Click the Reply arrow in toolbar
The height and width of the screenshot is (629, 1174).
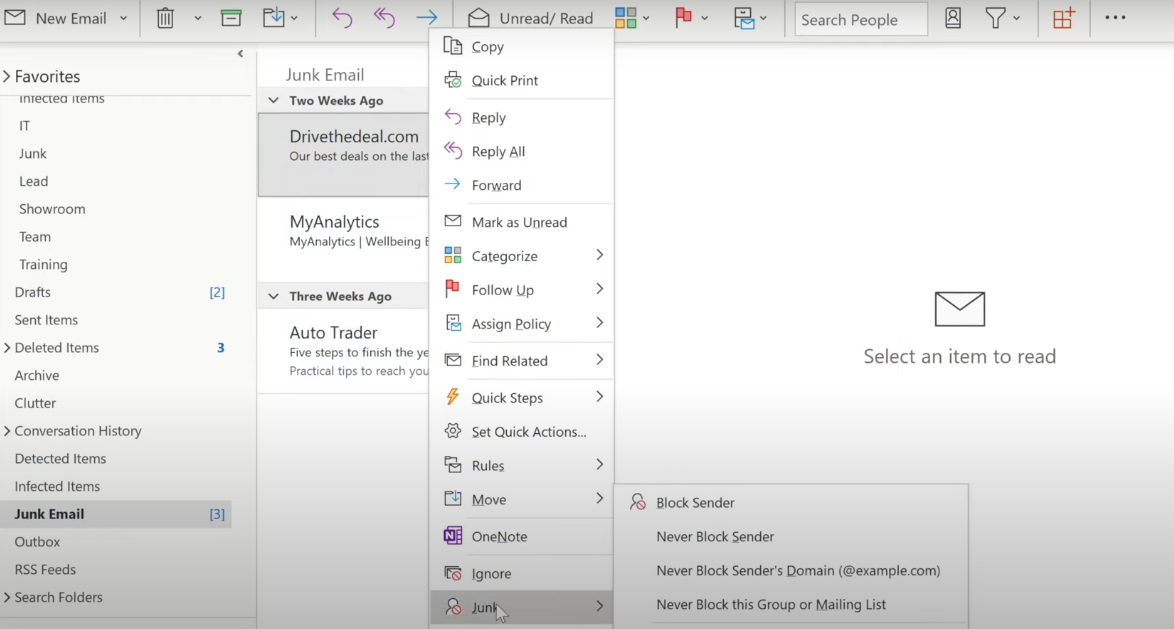click(x=341, y=18)
